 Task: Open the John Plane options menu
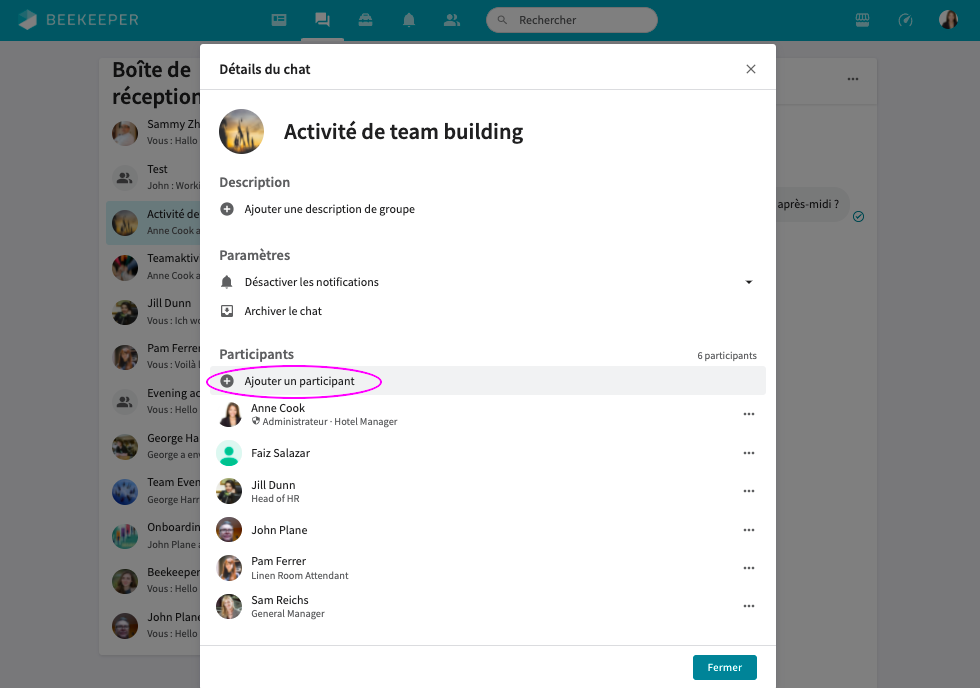click(x=748, y=530)
